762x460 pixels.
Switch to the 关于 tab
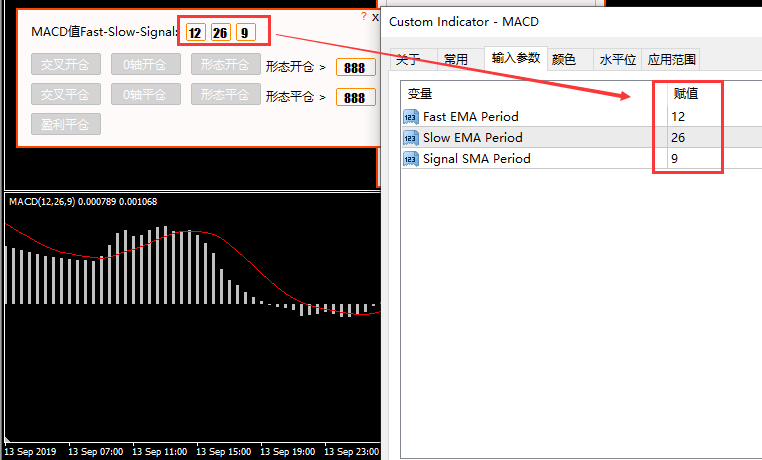pyautogui.click(x=408, y=60)
